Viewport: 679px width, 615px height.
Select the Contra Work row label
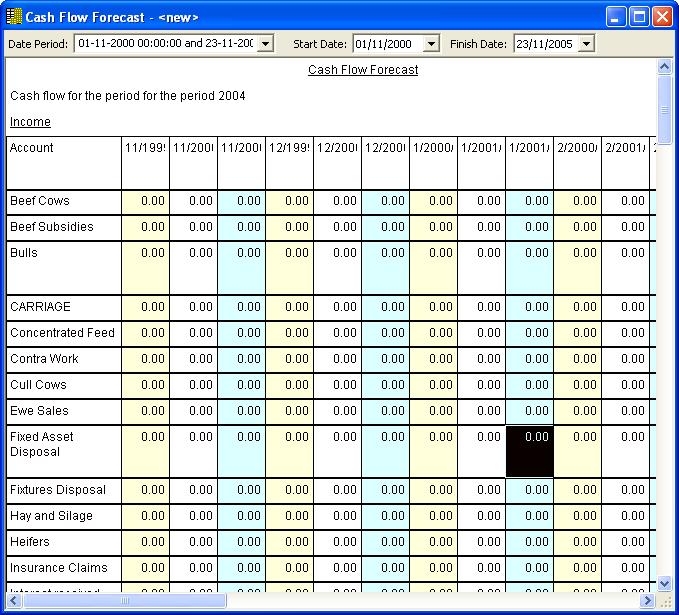(64, 359)
